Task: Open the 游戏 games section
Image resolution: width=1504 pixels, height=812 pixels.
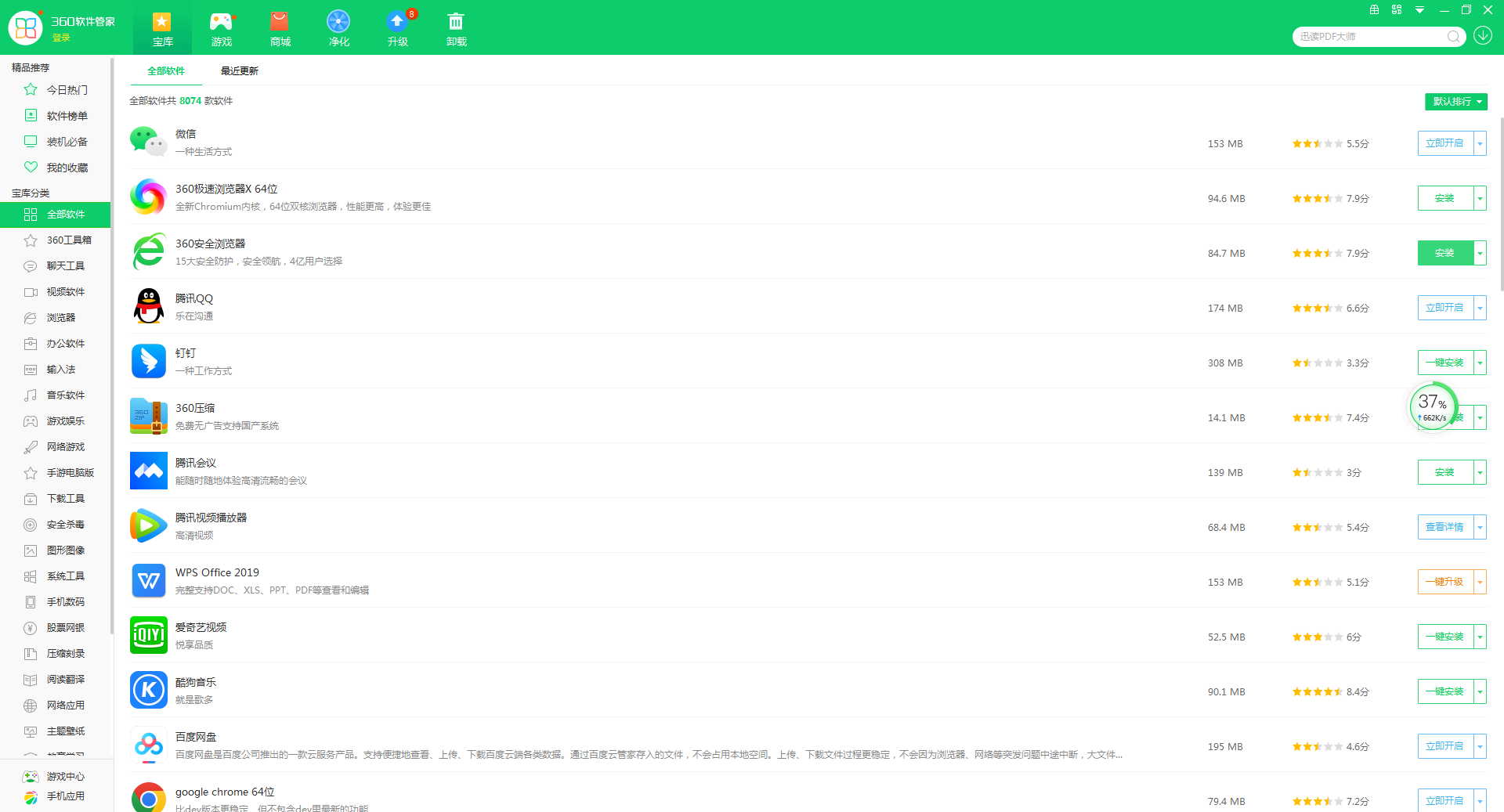Action: (x=221, y=28)
